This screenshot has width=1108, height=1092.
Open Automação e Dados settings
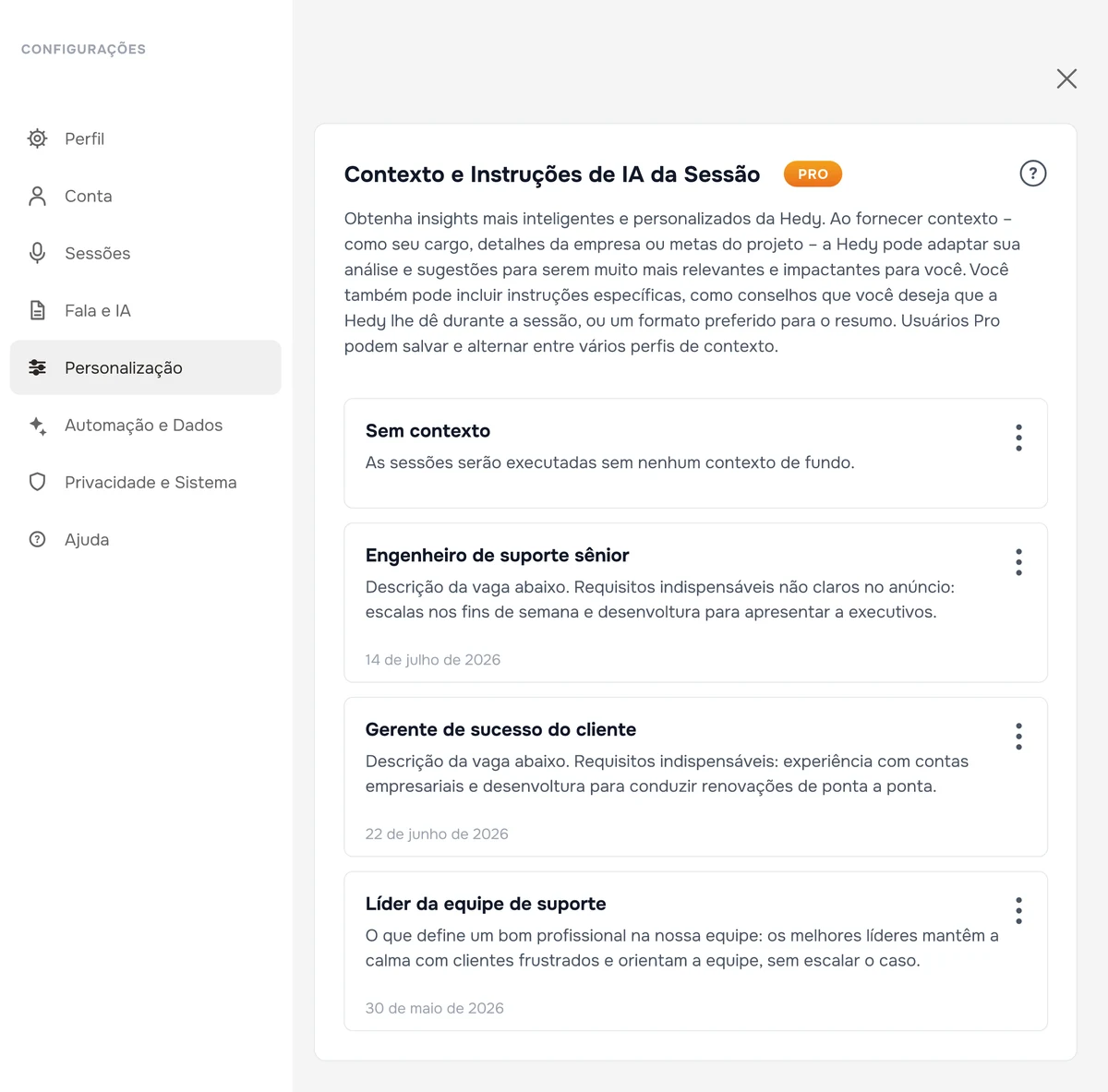pos(146,425)
